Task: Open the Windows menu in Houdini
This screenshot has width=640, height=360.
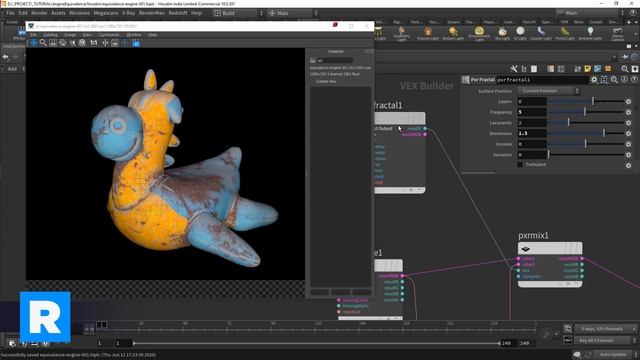Action: pyautogui.click(x=79, y=13)
